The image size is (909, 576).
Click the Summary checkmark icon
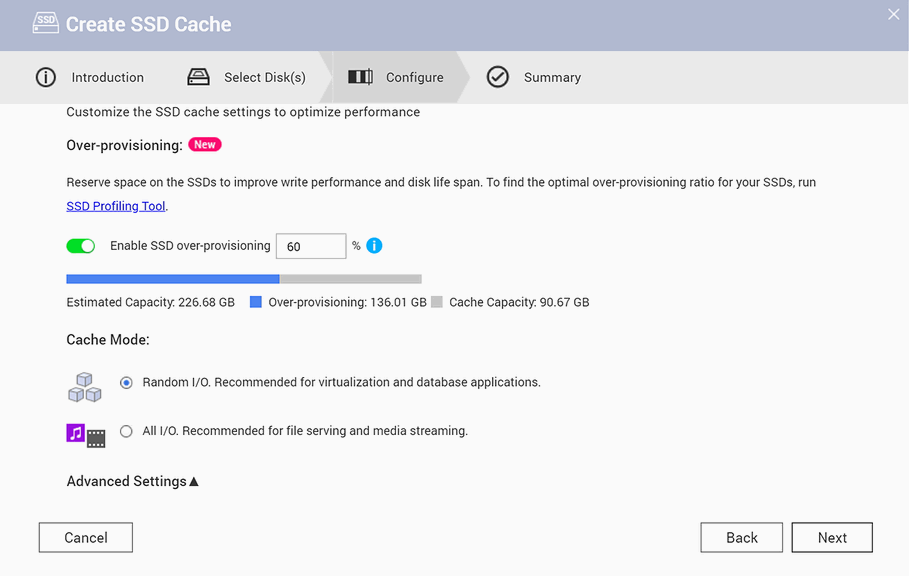pyautogui.click(x=498, y=77)
